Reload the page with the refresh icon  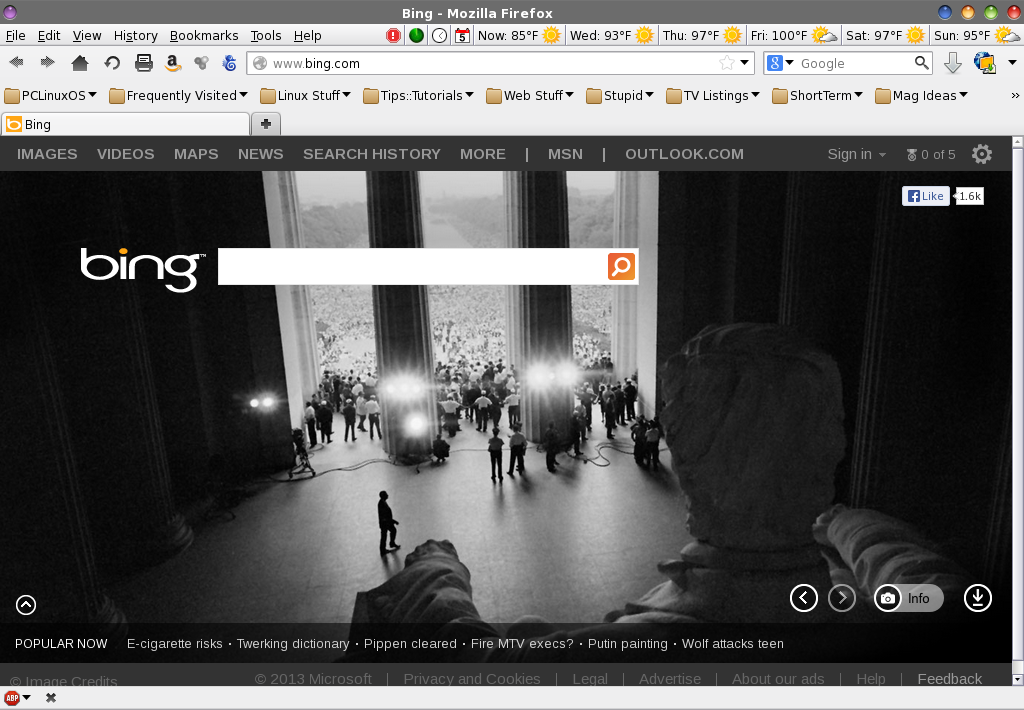pos(112,63)
